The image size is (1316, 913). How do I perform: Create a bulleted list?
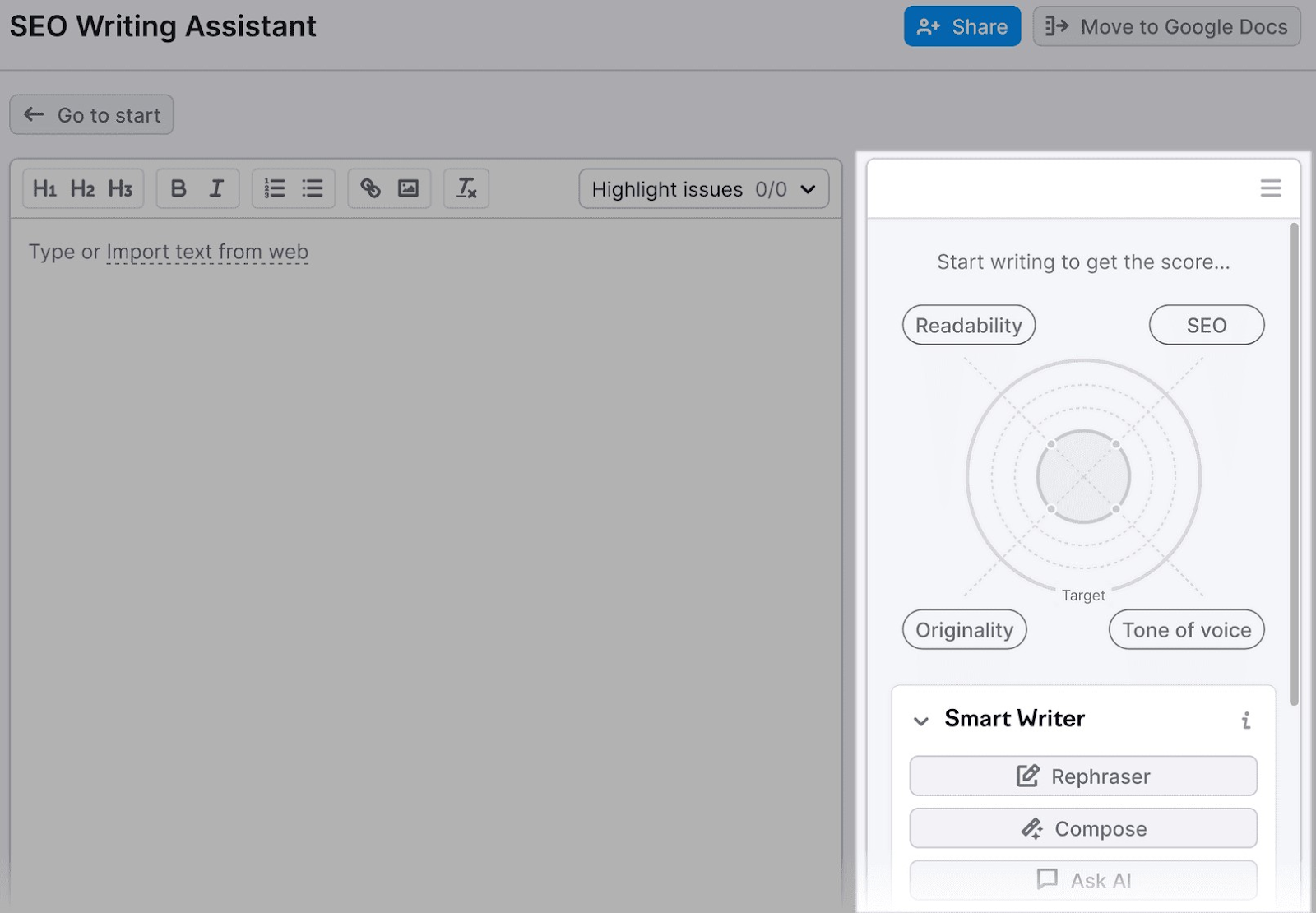313,188
